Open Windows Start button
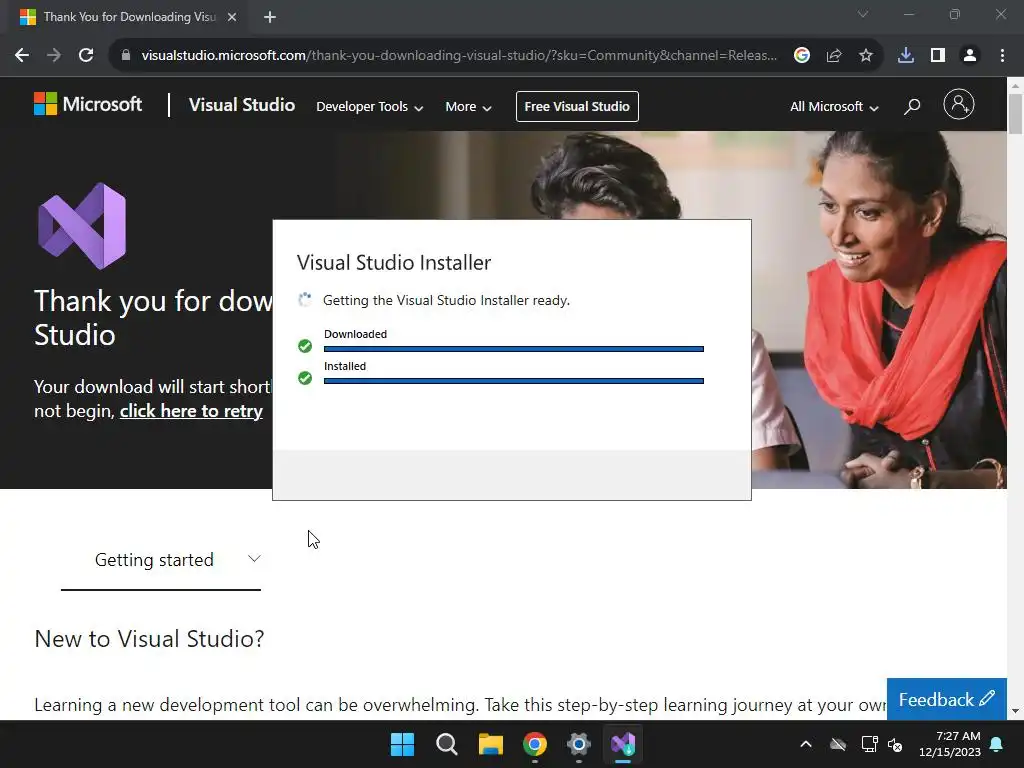The height and width of the screenshot is (768, 1024). [402, 744]
